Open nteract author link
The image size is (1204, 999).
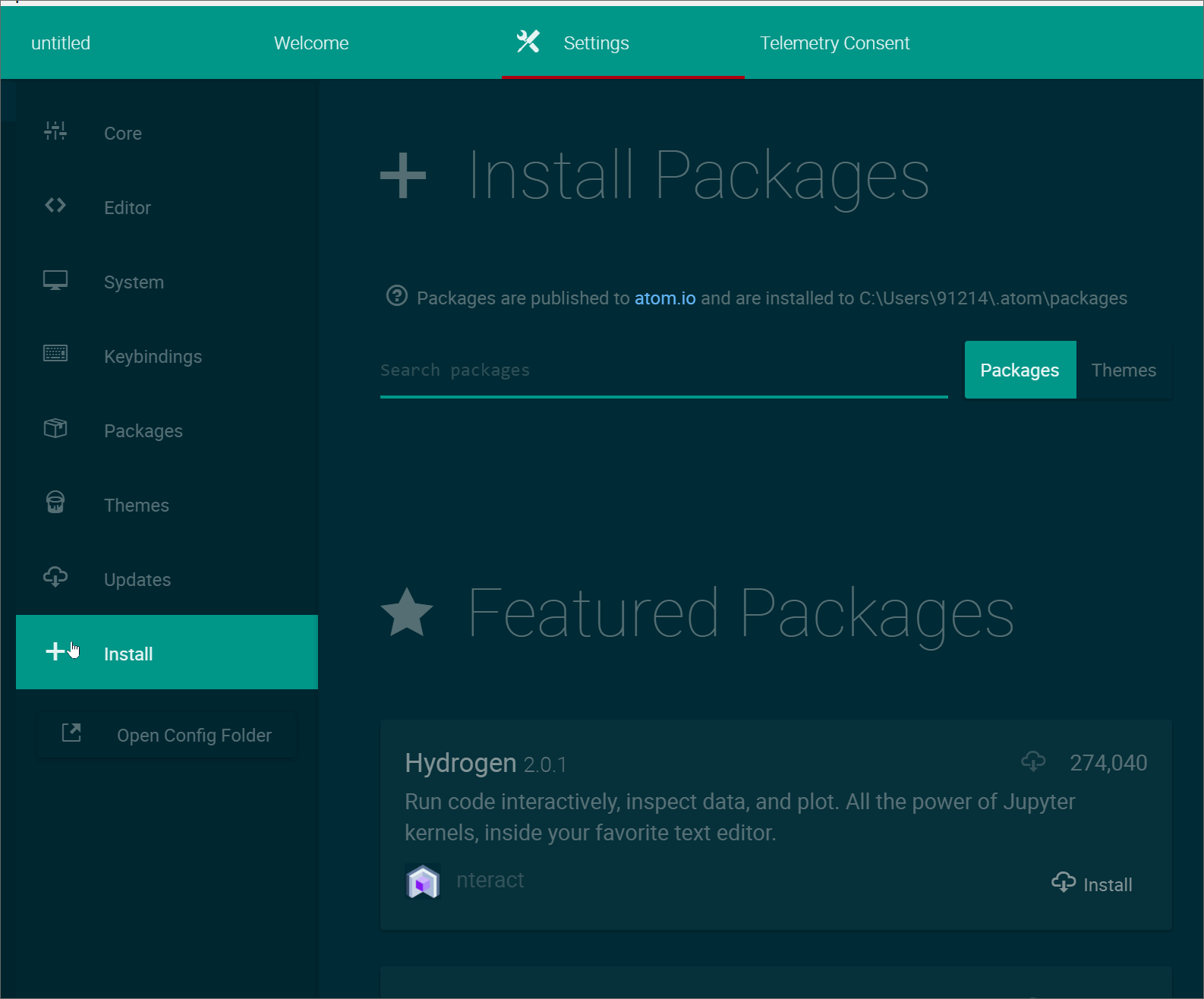(x=490, y=880)
